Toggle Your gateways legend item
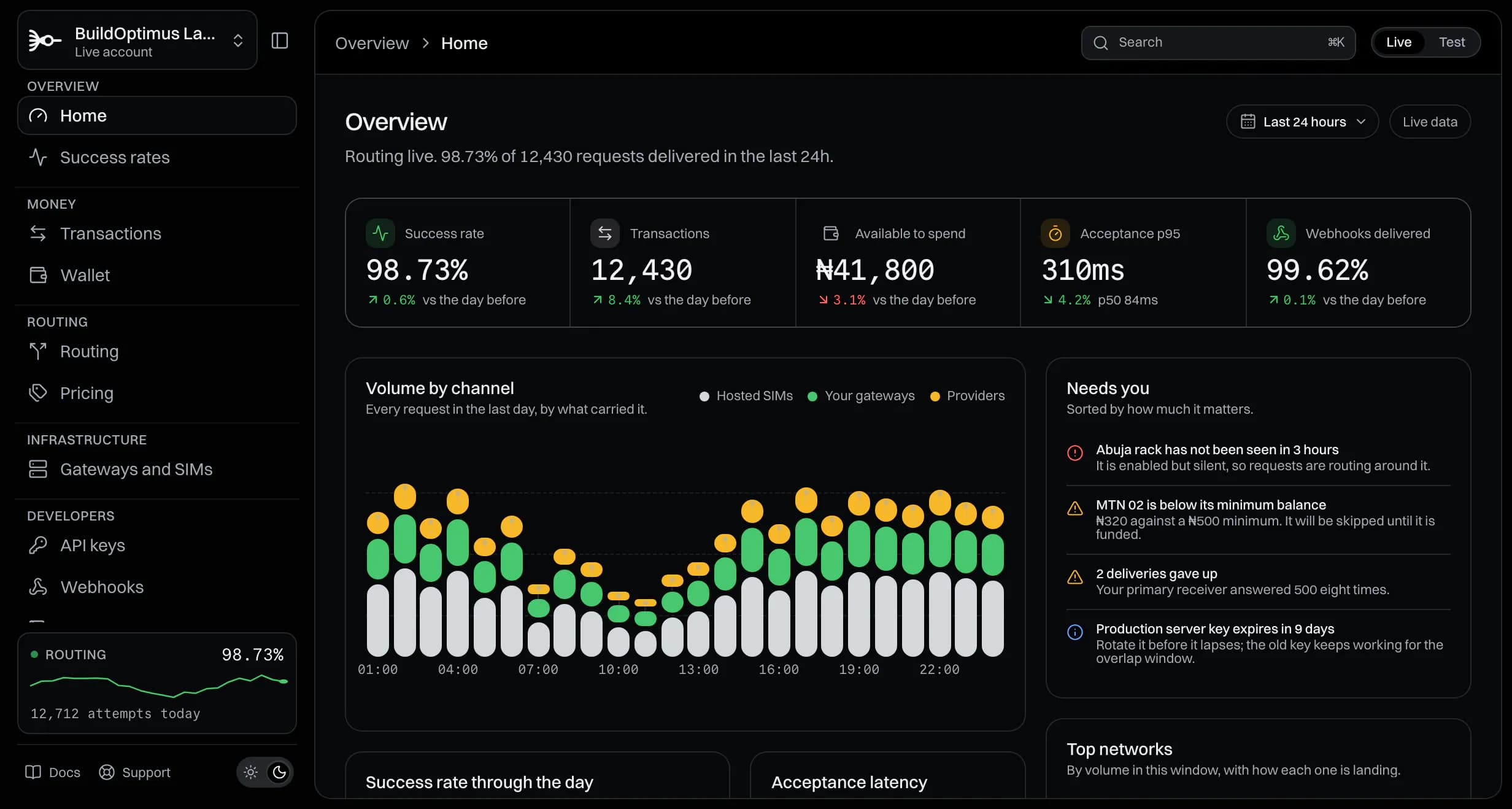Image resolution: width=1512 pixels, height=809 pixels. [861, 396]
